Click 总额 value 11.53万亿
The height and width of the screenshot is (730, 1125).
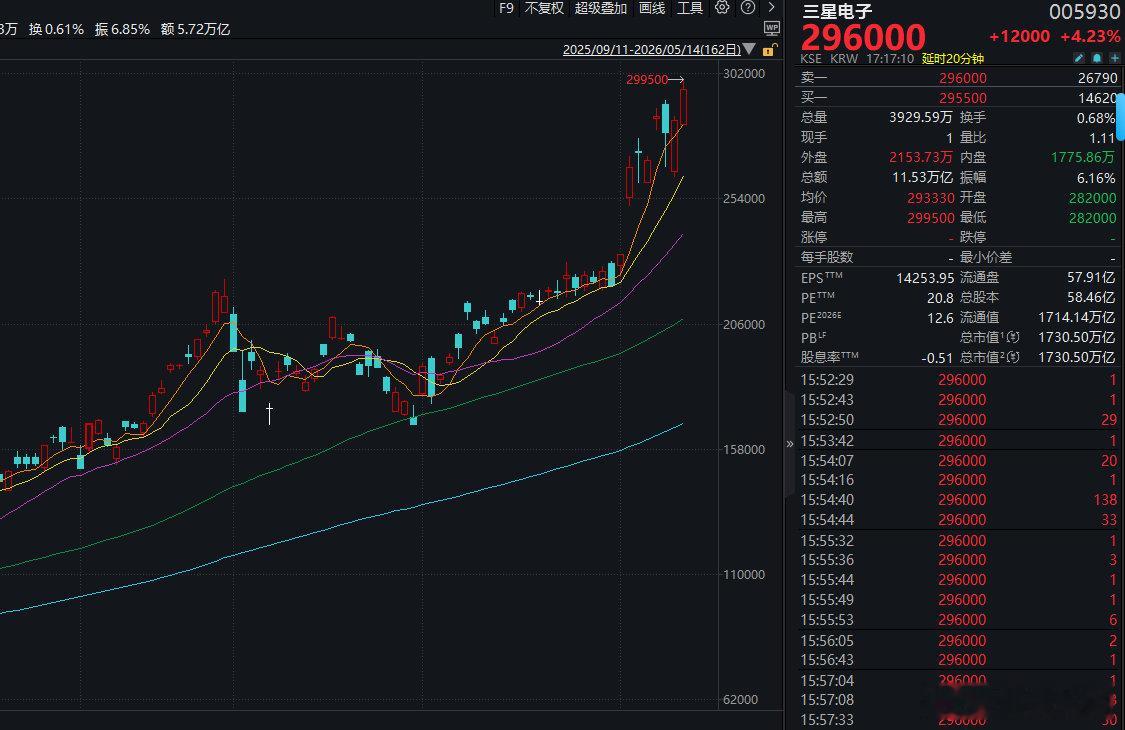click(x=923, y=177)
